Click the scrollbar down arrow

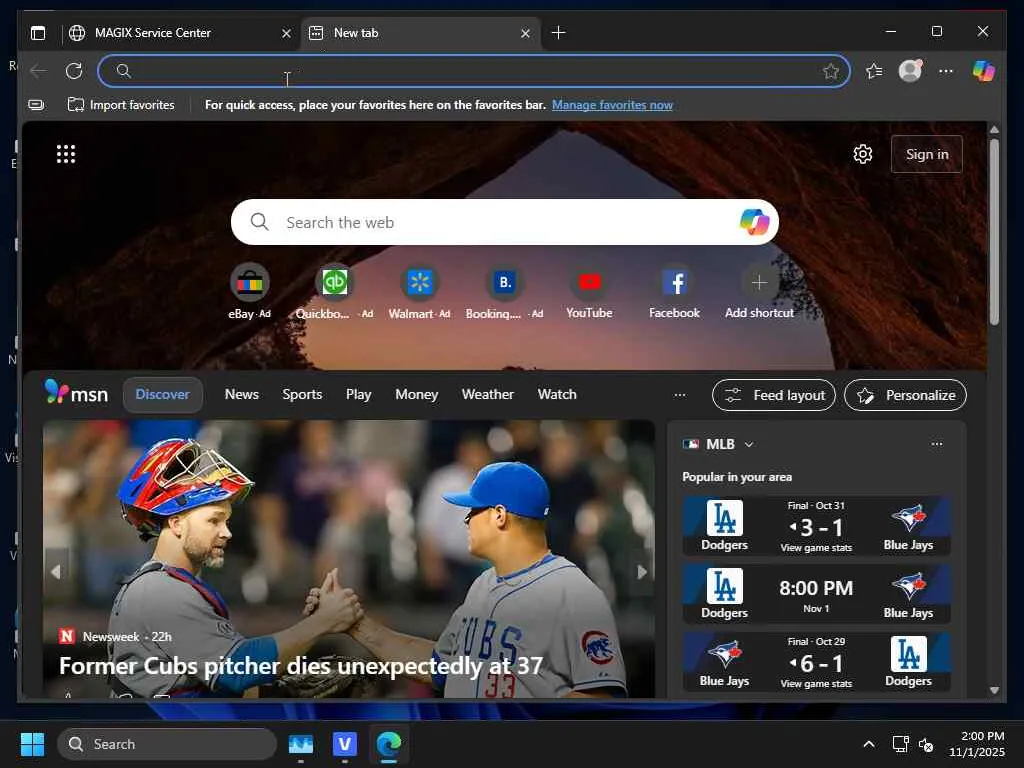(994, 690)
